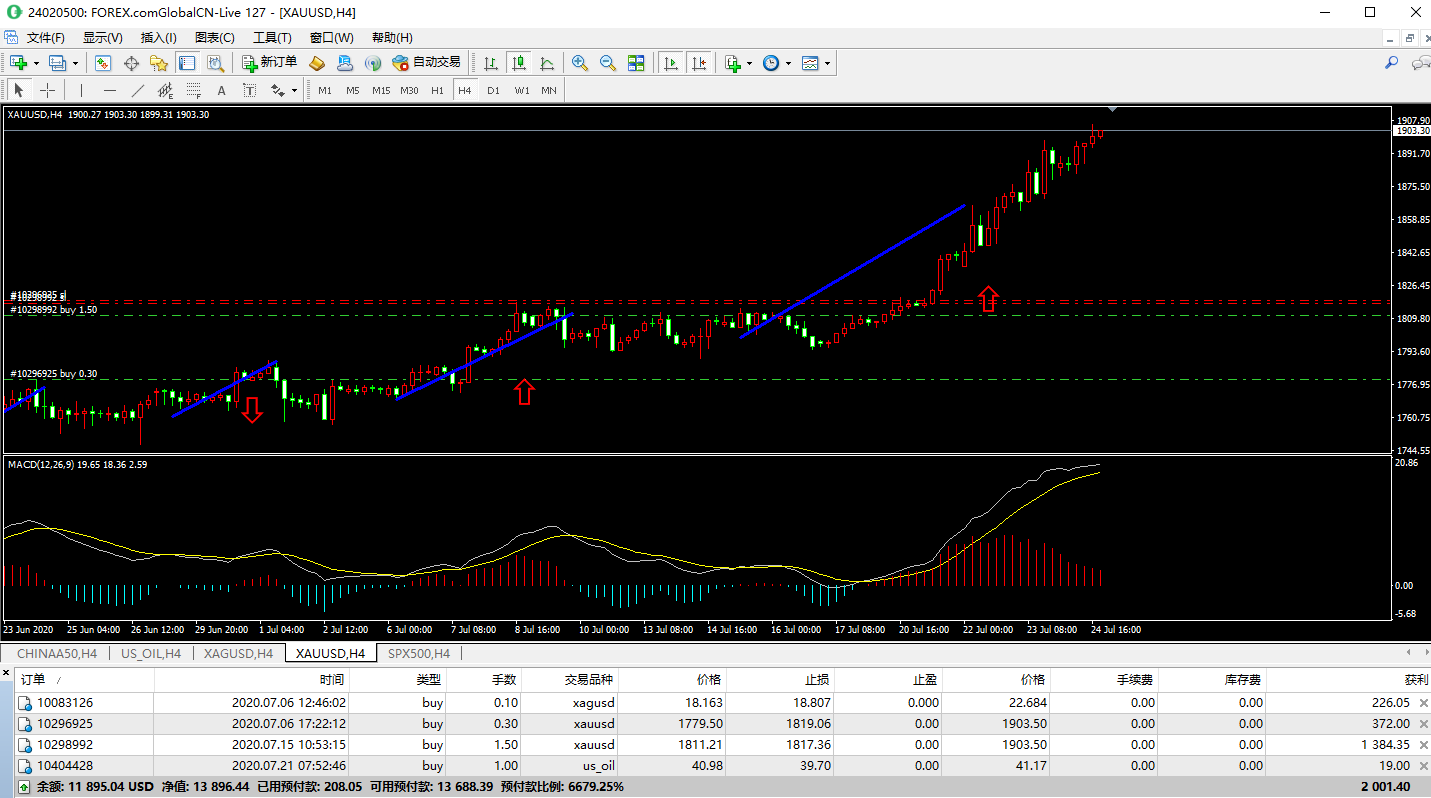This screenshot has width=1431, height=798.
Task: Toggle the Terminal panel
Action: [x=187, y=63]
